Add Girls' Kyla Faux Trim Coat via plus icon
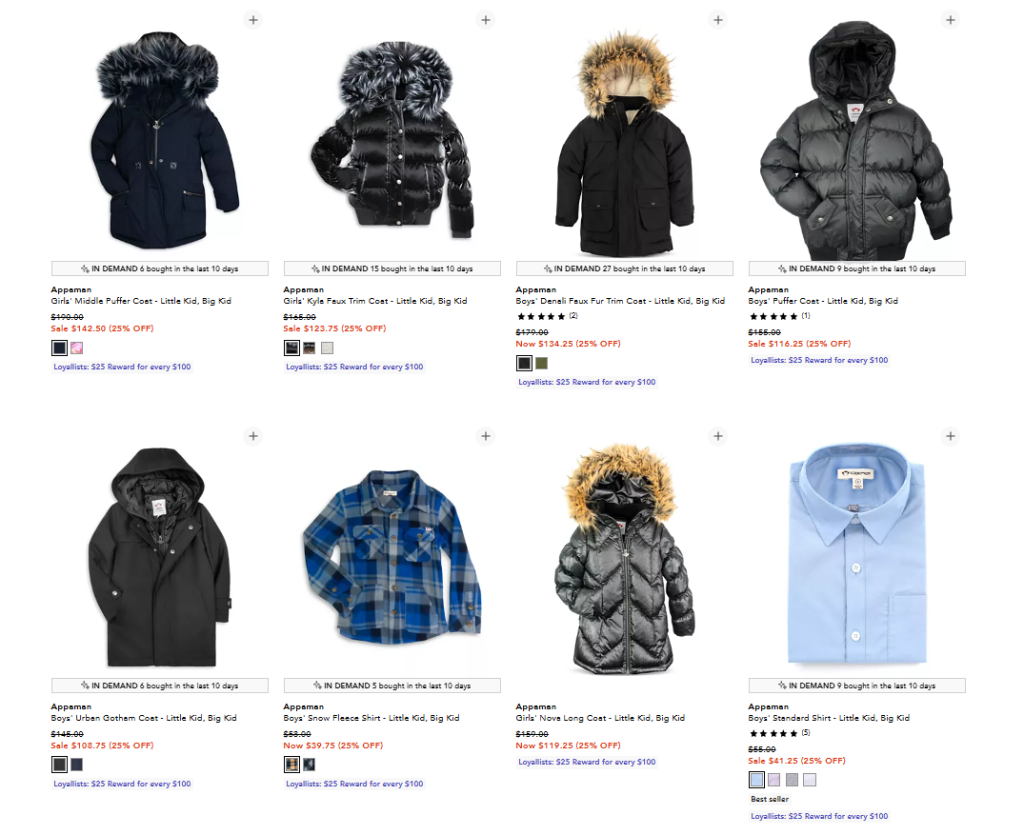1024x835 pixels. tap(486, 20)
